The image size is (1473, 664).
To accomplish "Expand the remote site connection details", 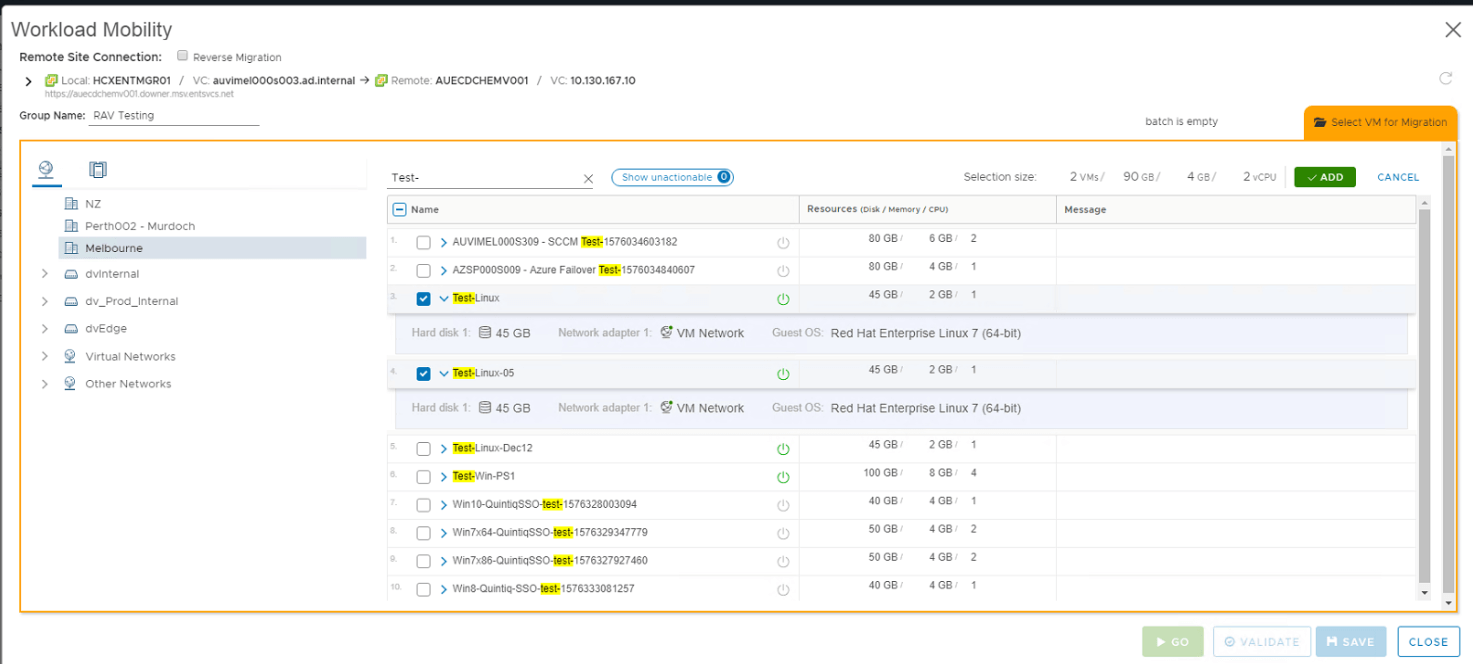I will coord(28,81).
